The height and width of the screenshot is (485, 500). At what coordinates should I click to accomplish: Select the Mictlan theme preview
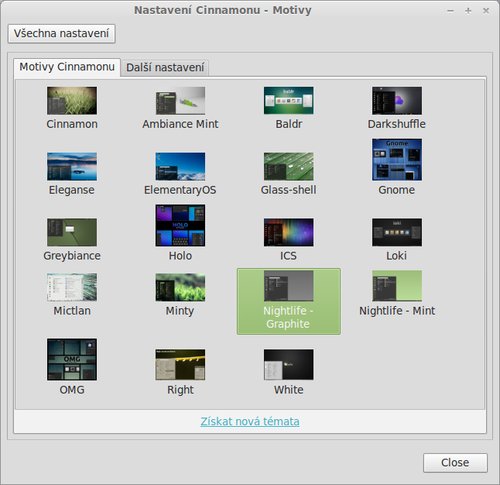(x=72, y=287)
